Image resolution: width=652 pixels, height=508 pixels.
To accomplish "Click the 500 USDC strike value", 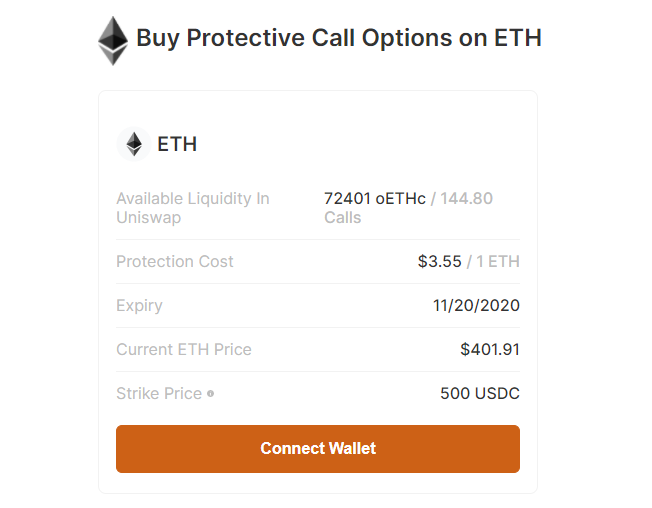I will 480,394.
